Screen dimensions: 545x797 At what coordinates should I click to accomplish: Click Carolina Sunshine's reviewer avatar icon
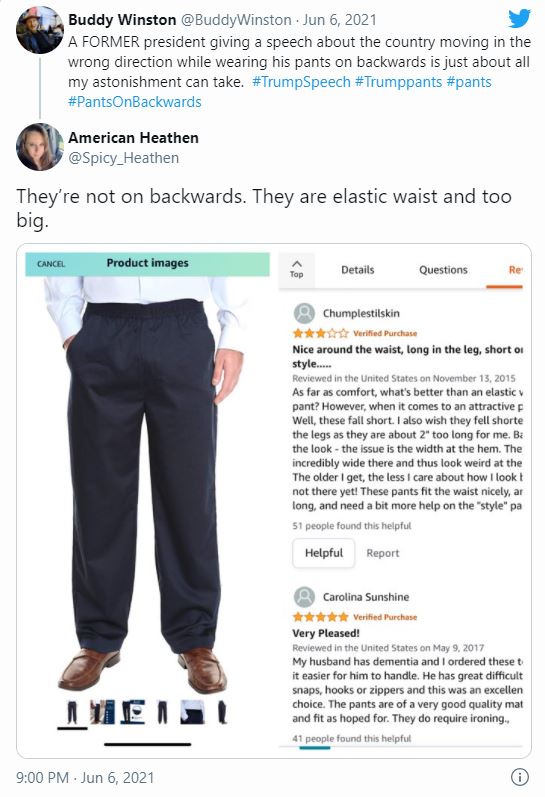304,597
